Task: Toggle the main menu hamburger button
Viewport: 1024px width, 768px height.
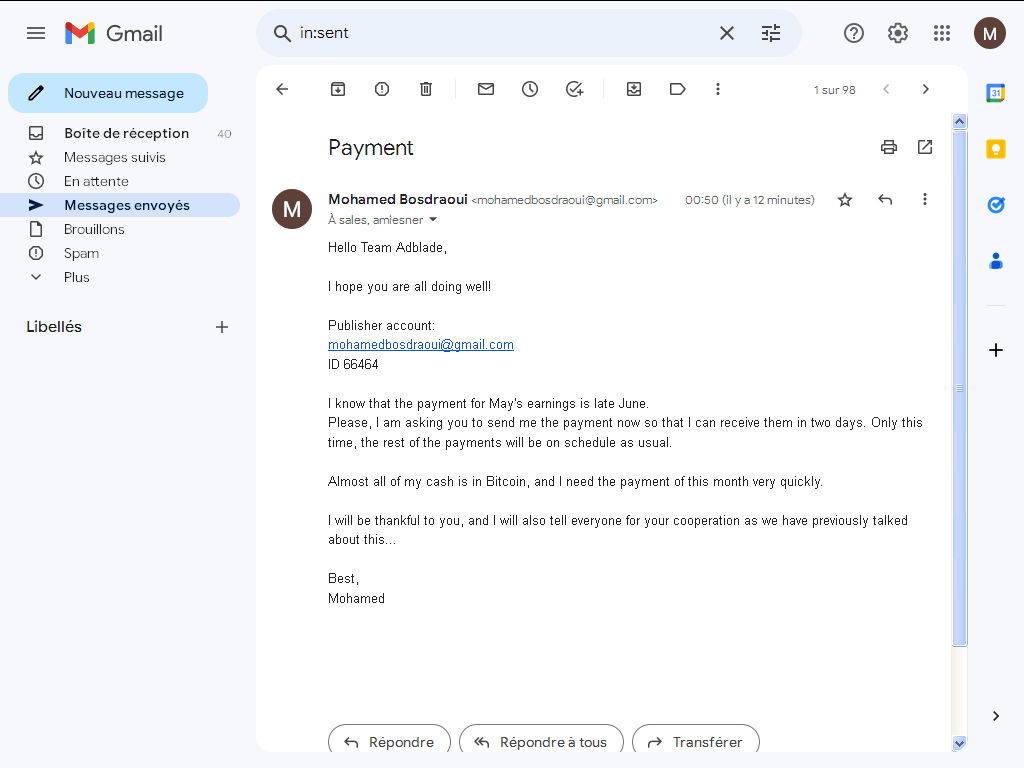Action: tap(36, 33)
